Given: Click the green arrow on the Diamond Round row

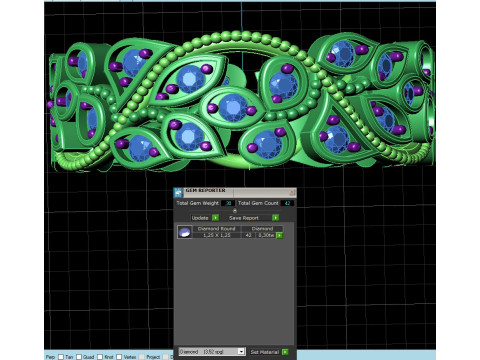Looking at the screenshot, I should [x=279, y=235].
